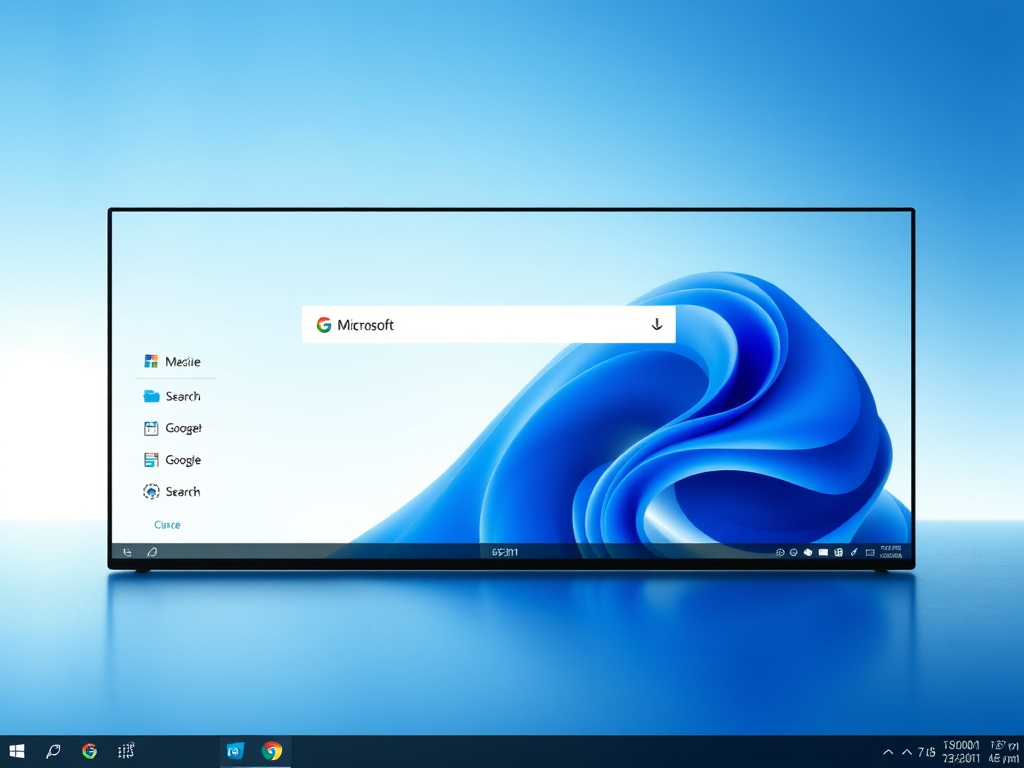Click the pen icon in monitor's tray

(x=854, y=552)
